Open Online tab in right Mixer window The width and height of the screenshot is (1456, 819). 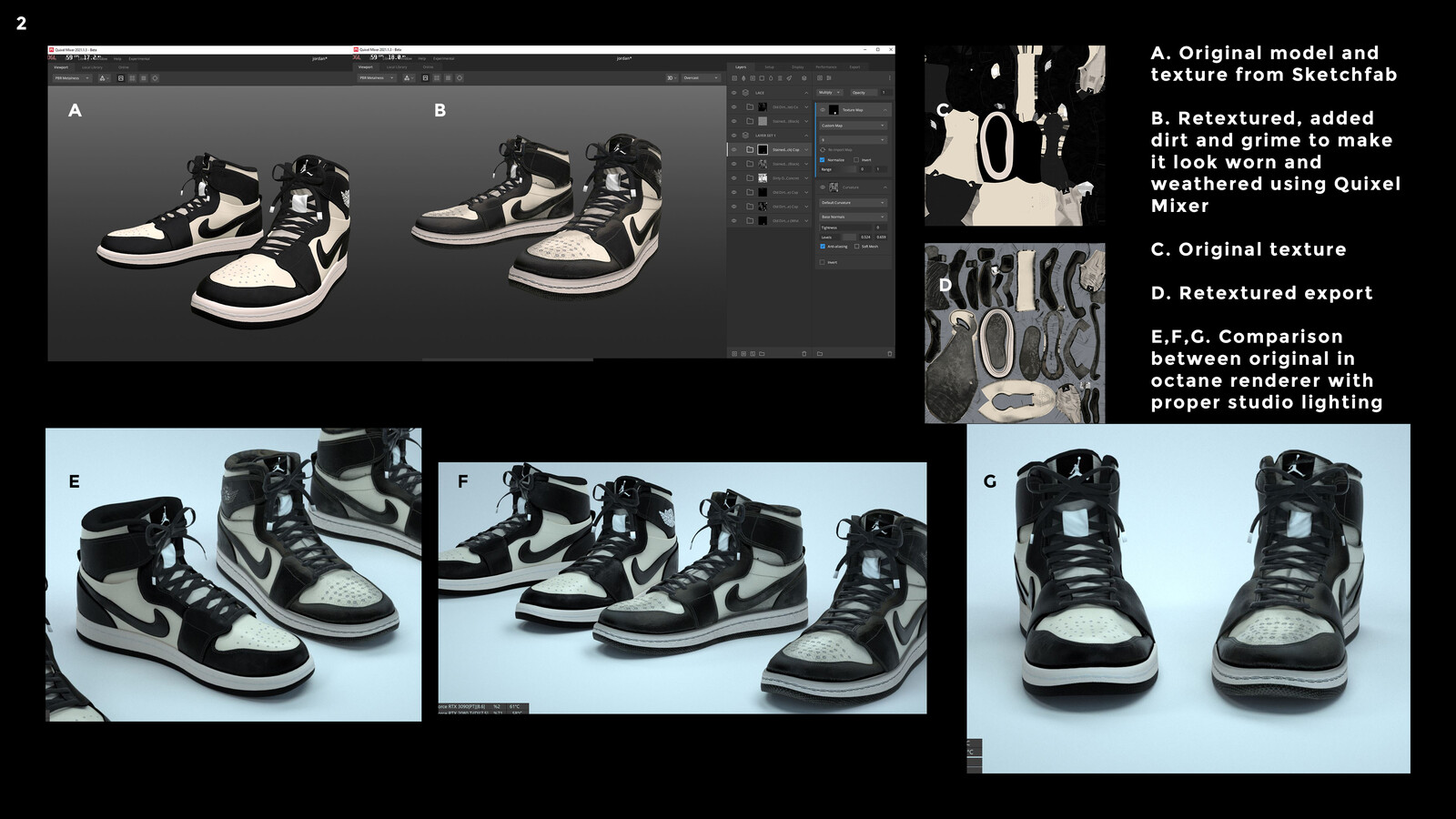(428, 67)
